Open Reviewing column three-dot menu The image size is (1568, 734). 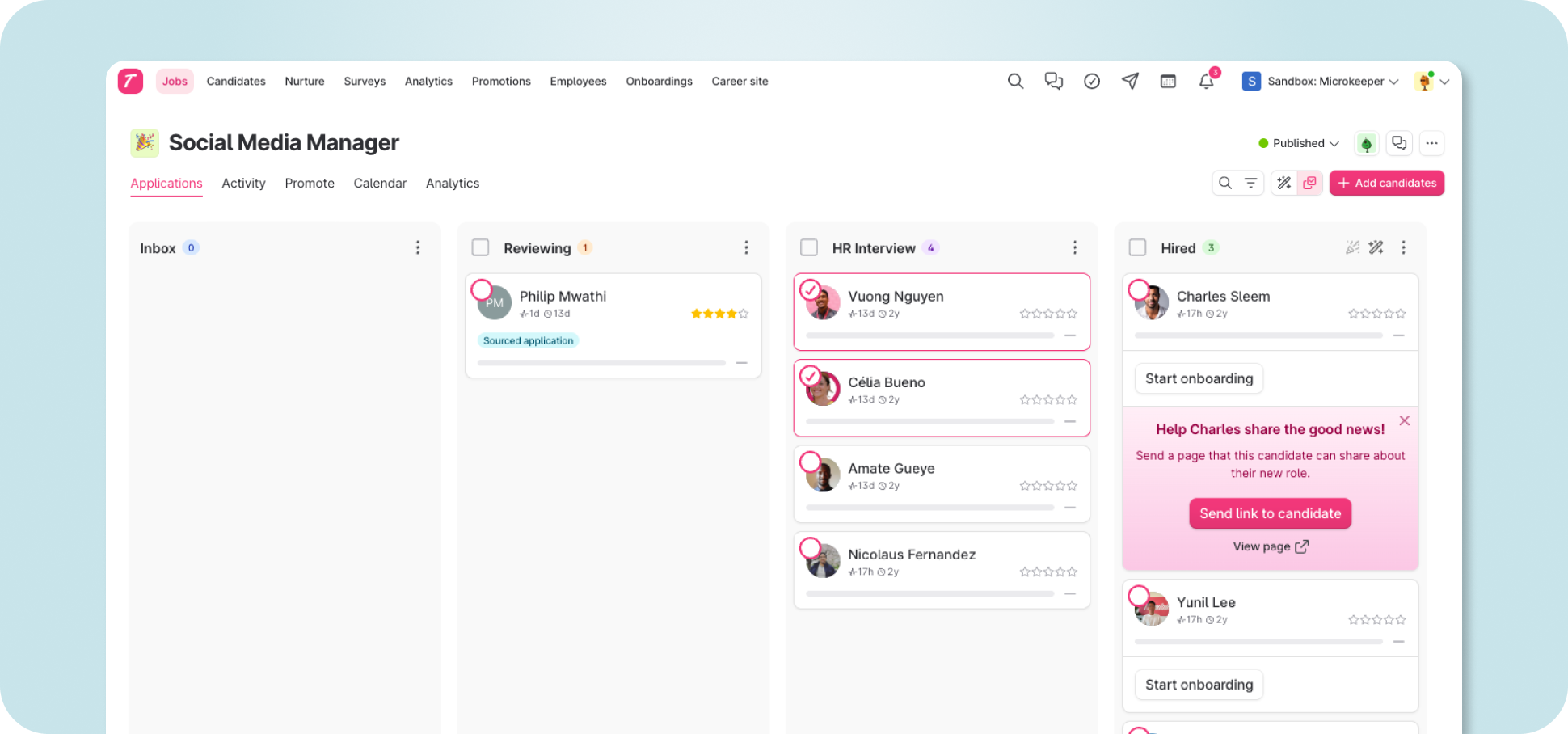coord(746,247)
